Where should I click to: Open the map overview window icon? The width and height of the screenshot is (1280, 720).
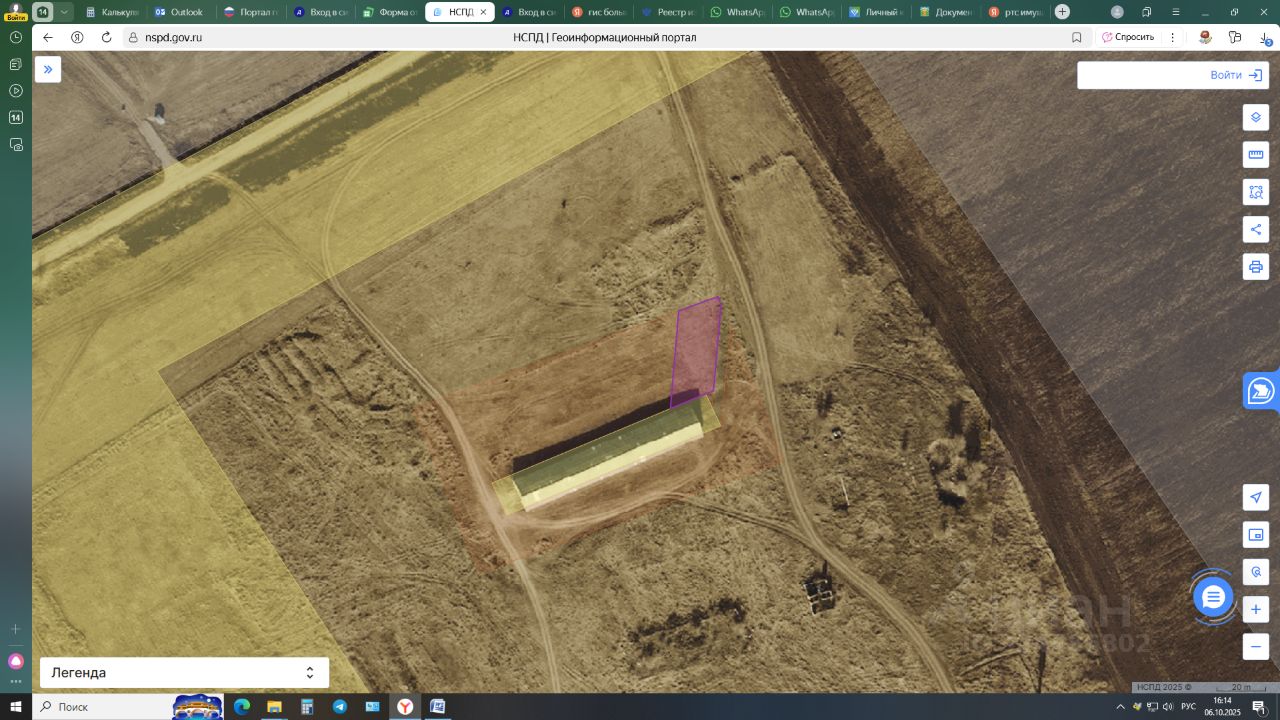point(1256,535)
